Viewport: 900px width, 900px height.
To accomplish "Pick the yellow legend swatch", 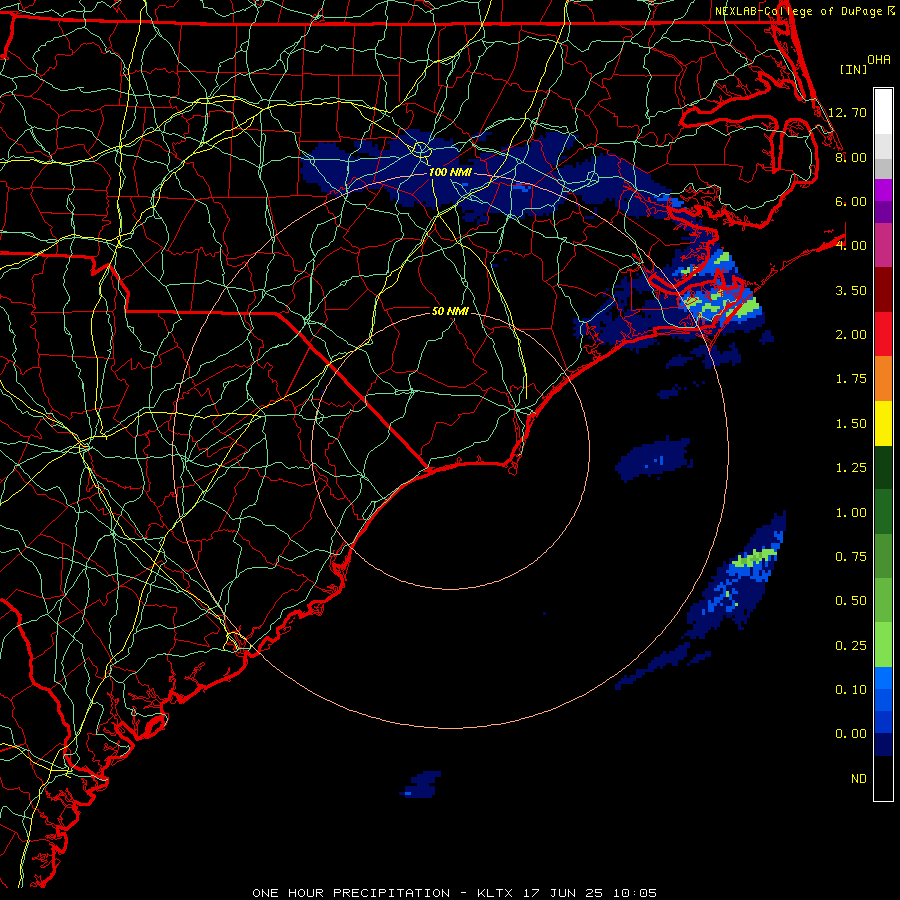I will (883, 423).
